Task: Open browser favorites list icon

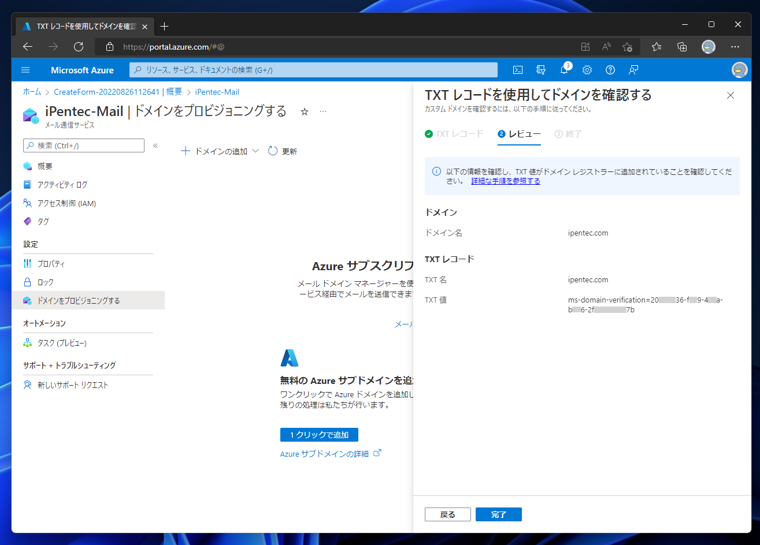Action: pyautogui.click(x=656, y=47)
